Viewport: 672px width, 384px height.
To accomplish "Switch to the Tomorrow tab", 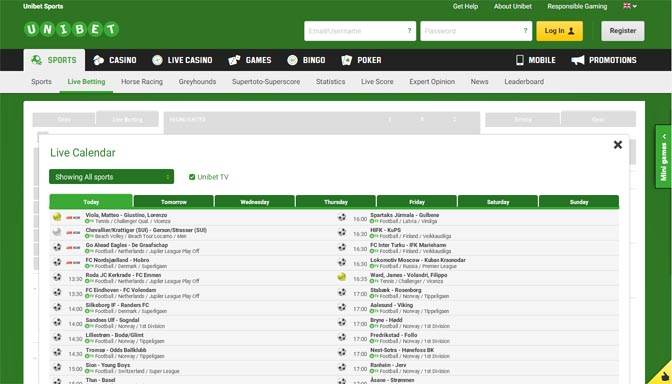I will (x=174, y=202).
